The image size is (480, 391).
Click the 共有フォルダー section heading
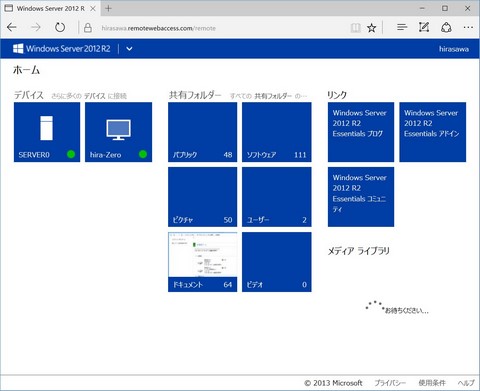pos(195,95)
